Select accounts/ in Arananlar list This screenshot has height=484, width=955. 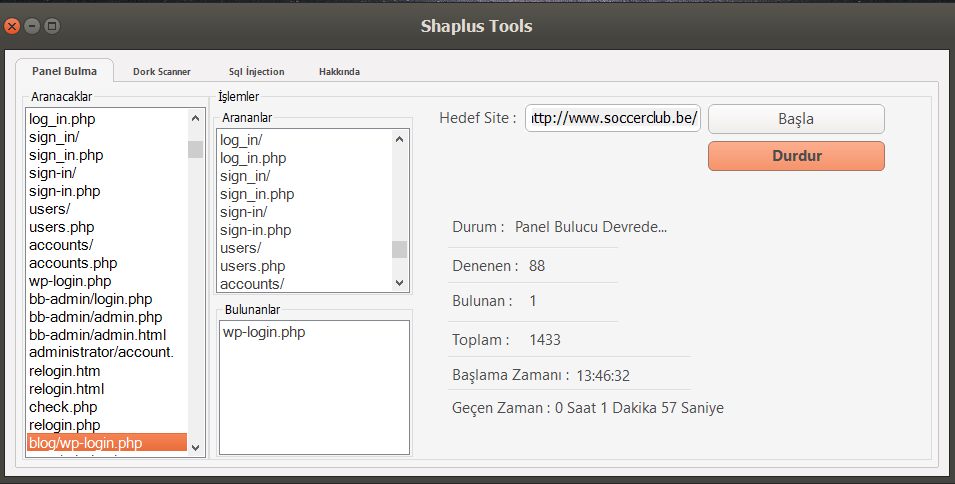[x=305, y=284]
